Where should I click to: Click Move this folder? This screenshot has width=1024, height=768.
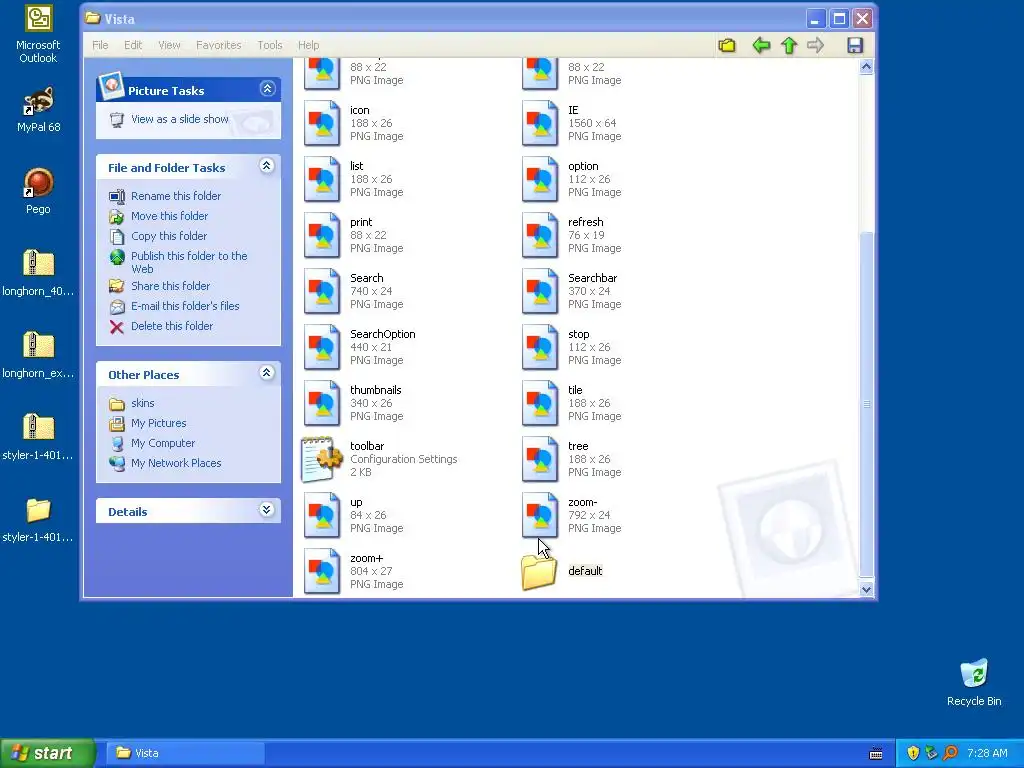(x=159, y=216)
